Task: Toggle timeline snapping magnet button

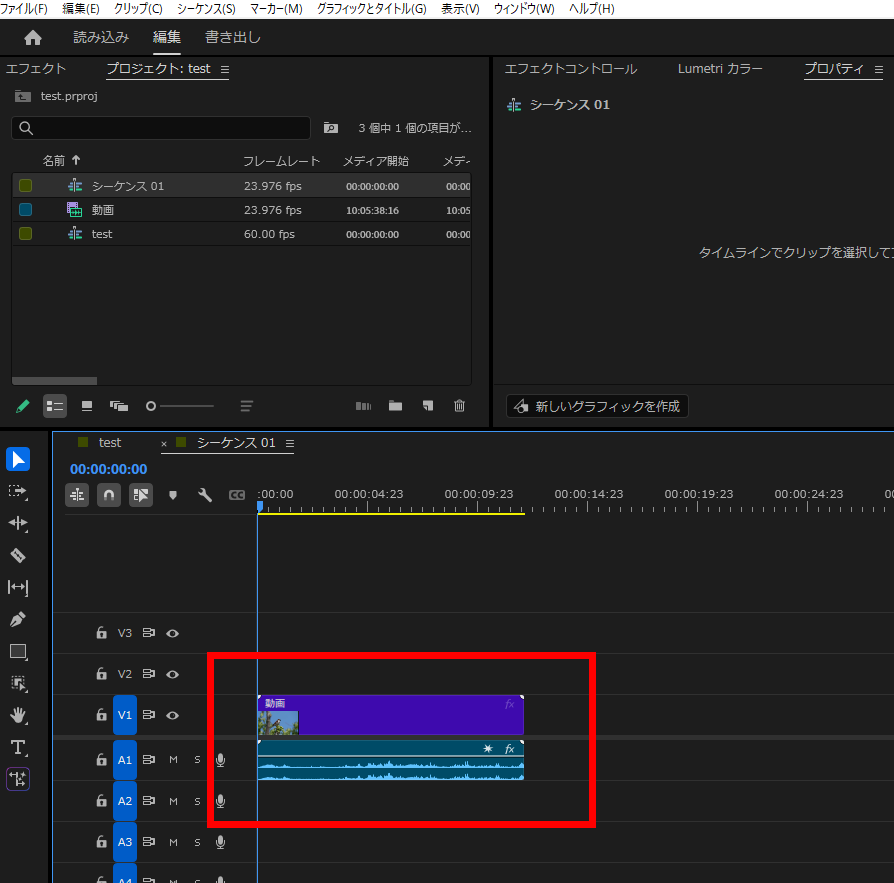Action: click(109, 495)
